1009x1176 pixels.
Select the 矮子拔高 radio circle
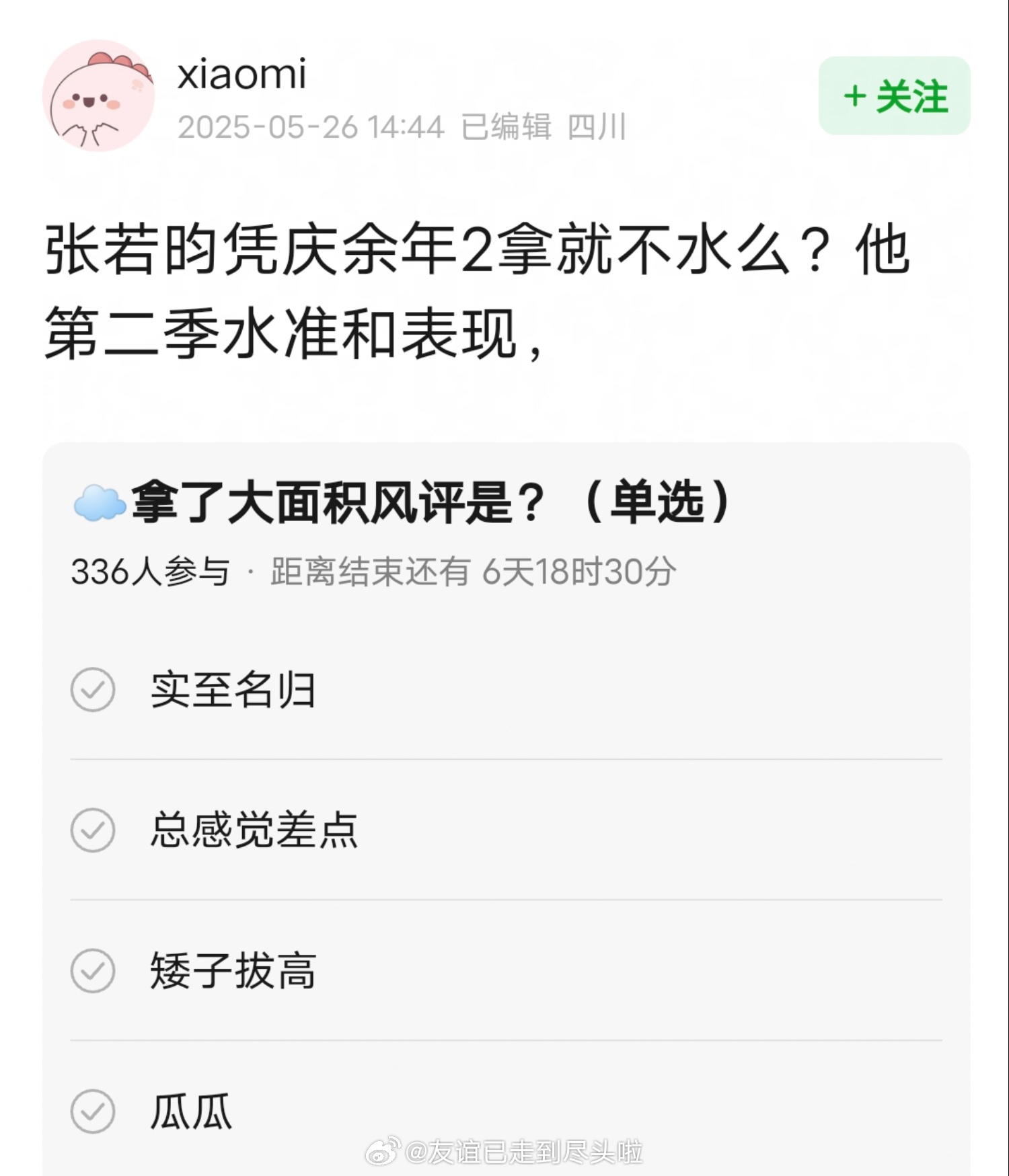click(93, 971)
